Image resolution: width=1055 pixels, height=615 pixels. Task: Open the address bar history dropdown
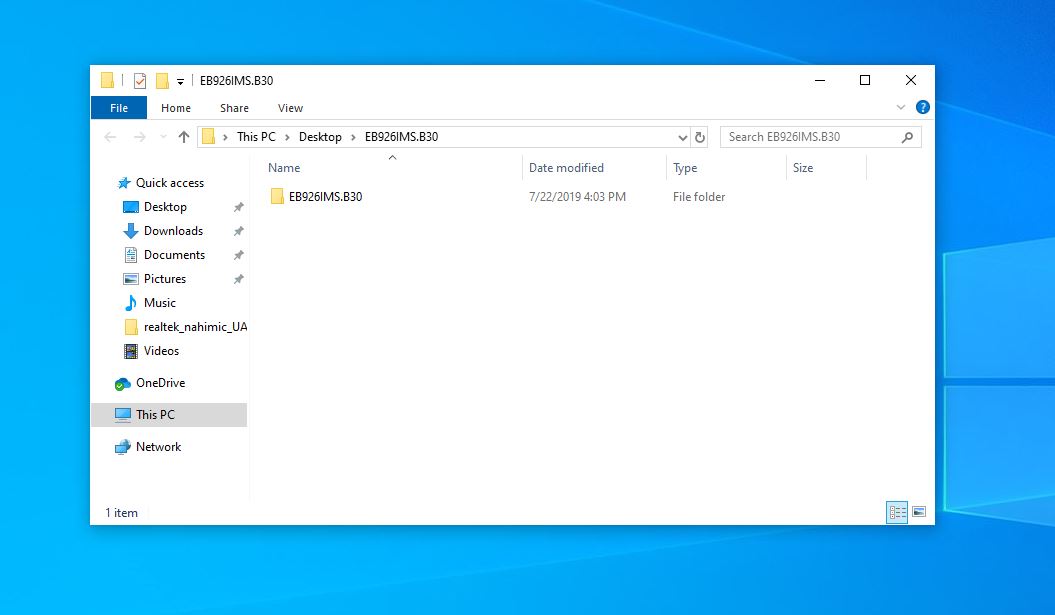(x=682, y=137)
